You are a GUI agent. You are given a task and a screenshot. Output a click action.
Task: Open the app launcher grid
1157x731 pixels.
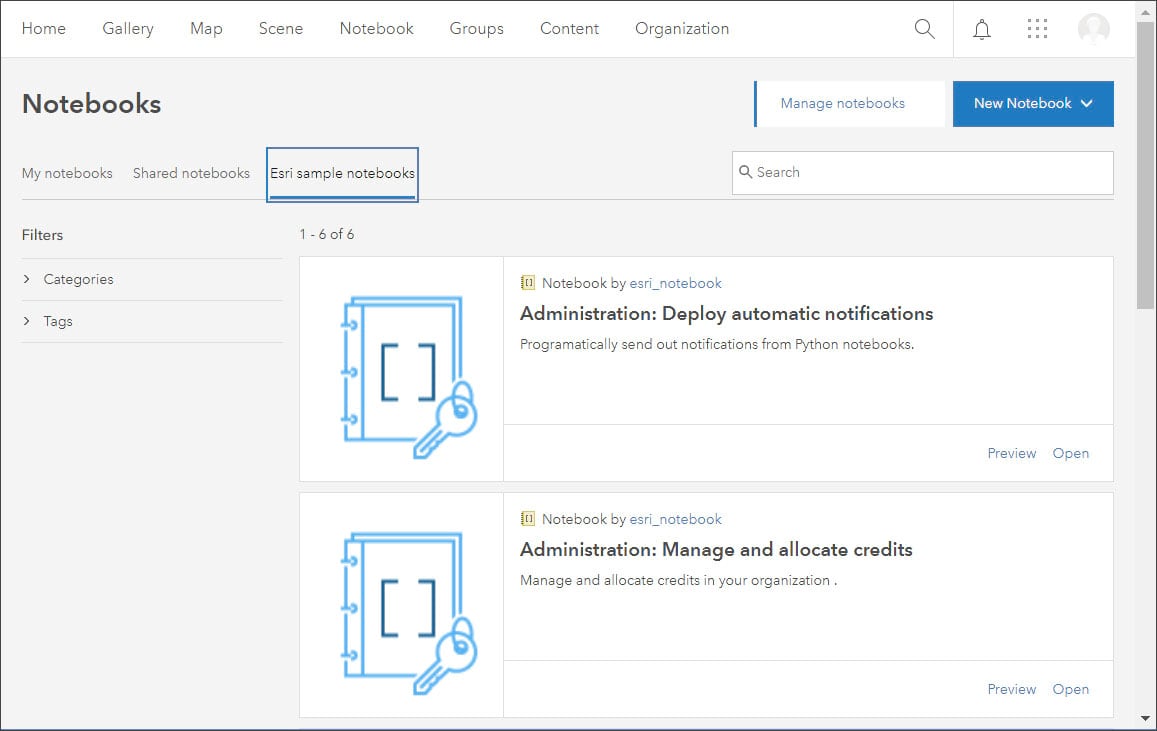[x=1038, y=29]
